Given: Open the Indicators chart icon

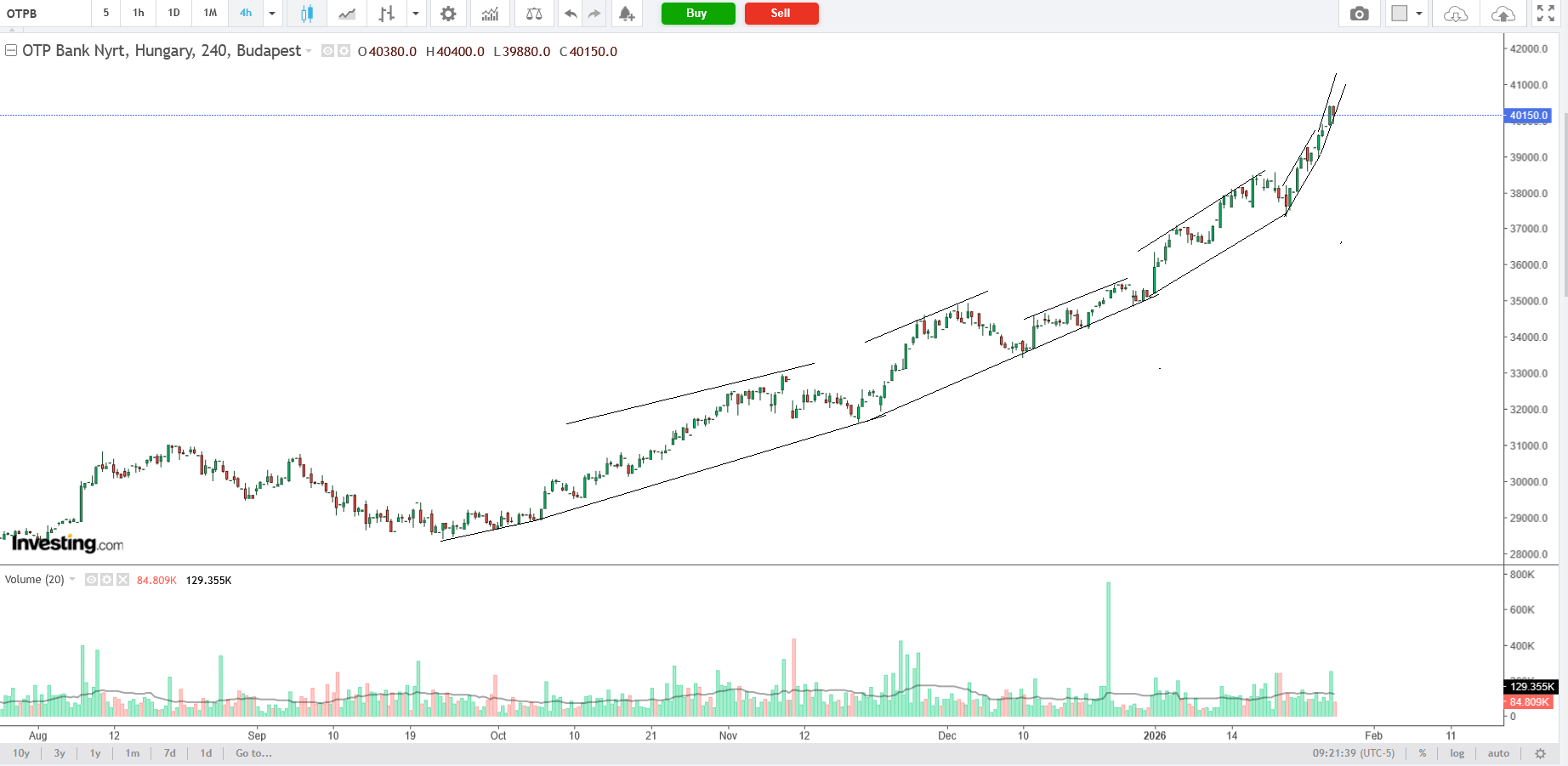Looking at the screenshot, I should [x=490, y=14].
